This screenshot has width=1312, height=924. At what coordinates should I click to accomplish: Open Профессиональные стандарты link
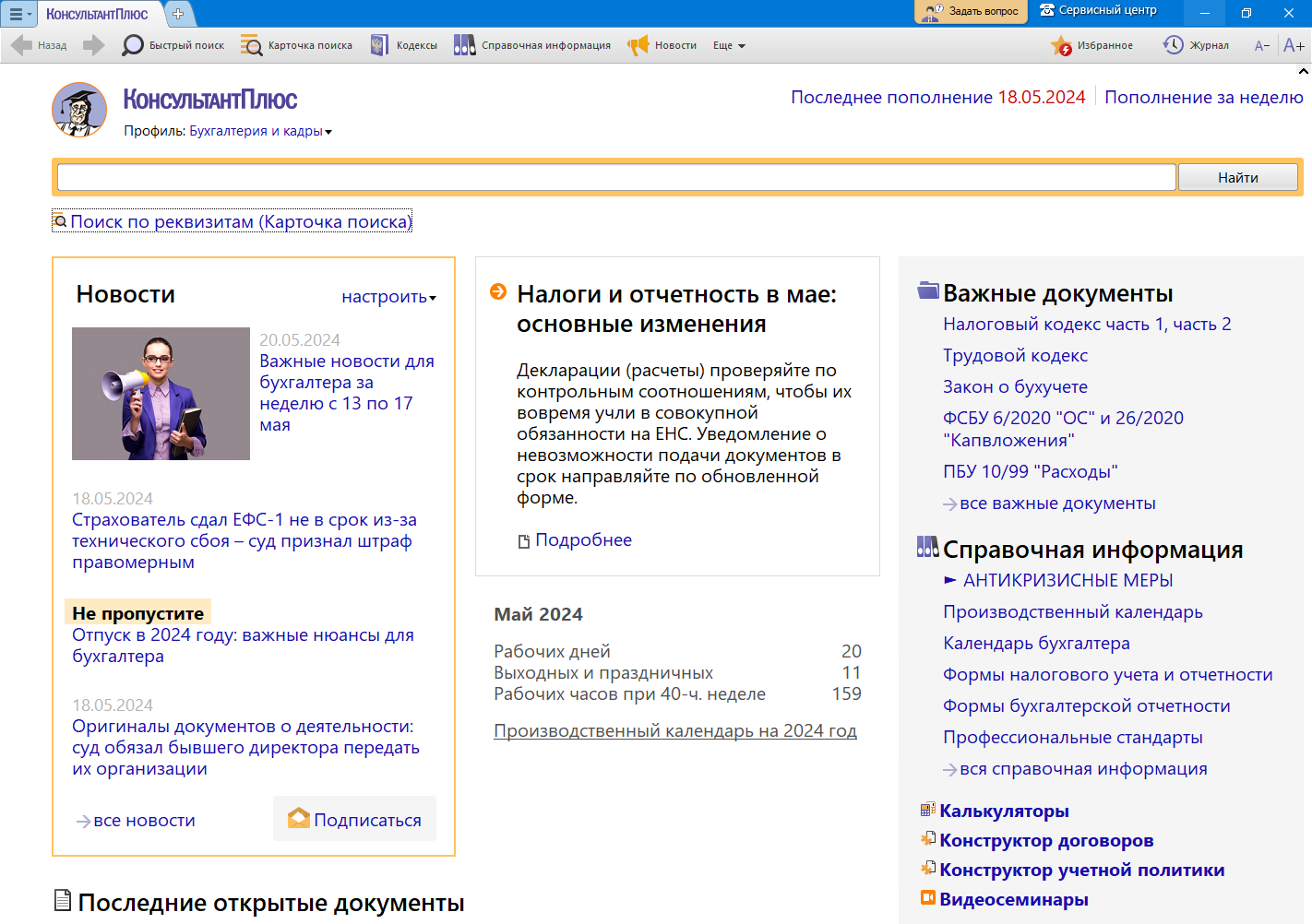click(x=1073, y=737)
